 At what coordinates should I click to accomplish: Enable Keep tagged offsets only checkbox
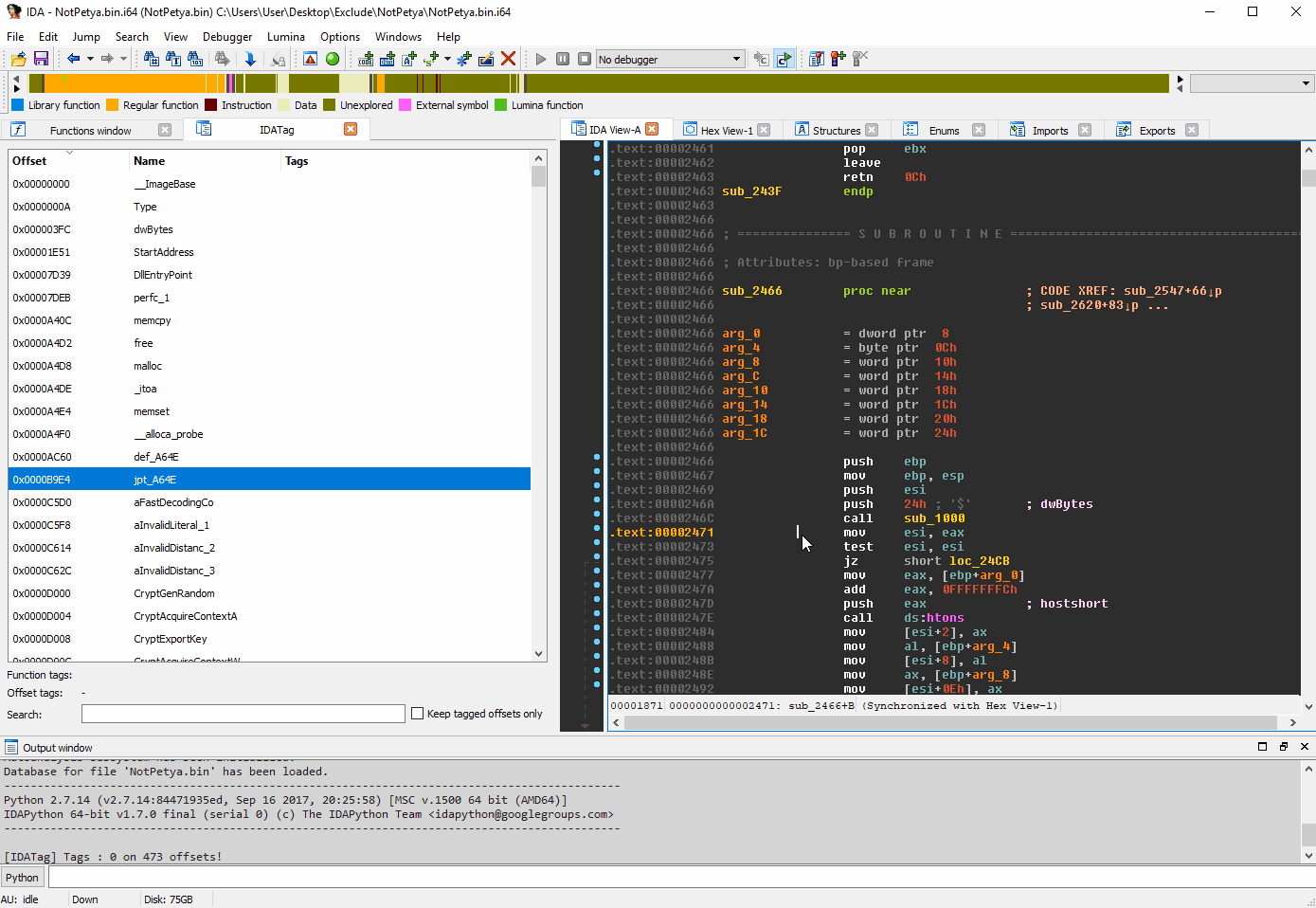[417, 714]
